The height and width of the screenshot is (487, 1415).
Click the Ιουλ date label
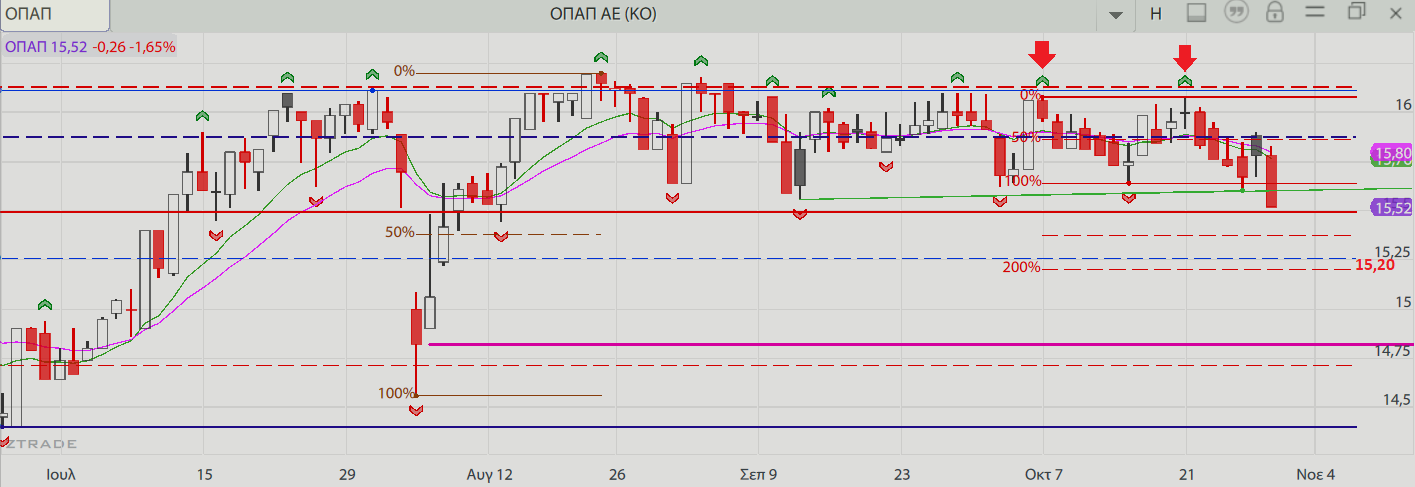[x=61, y=474]
